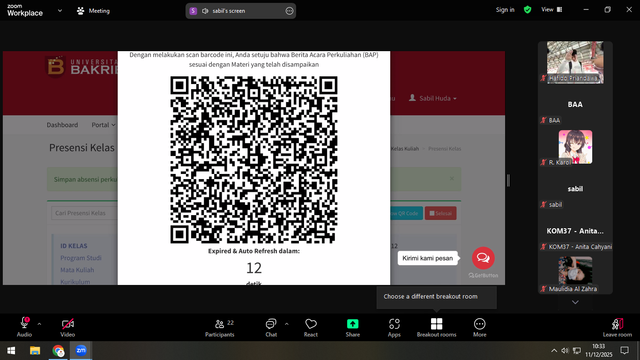Click the Presensi Kelas heading
This screenshot has width=640, height=360.
[82, 148]
